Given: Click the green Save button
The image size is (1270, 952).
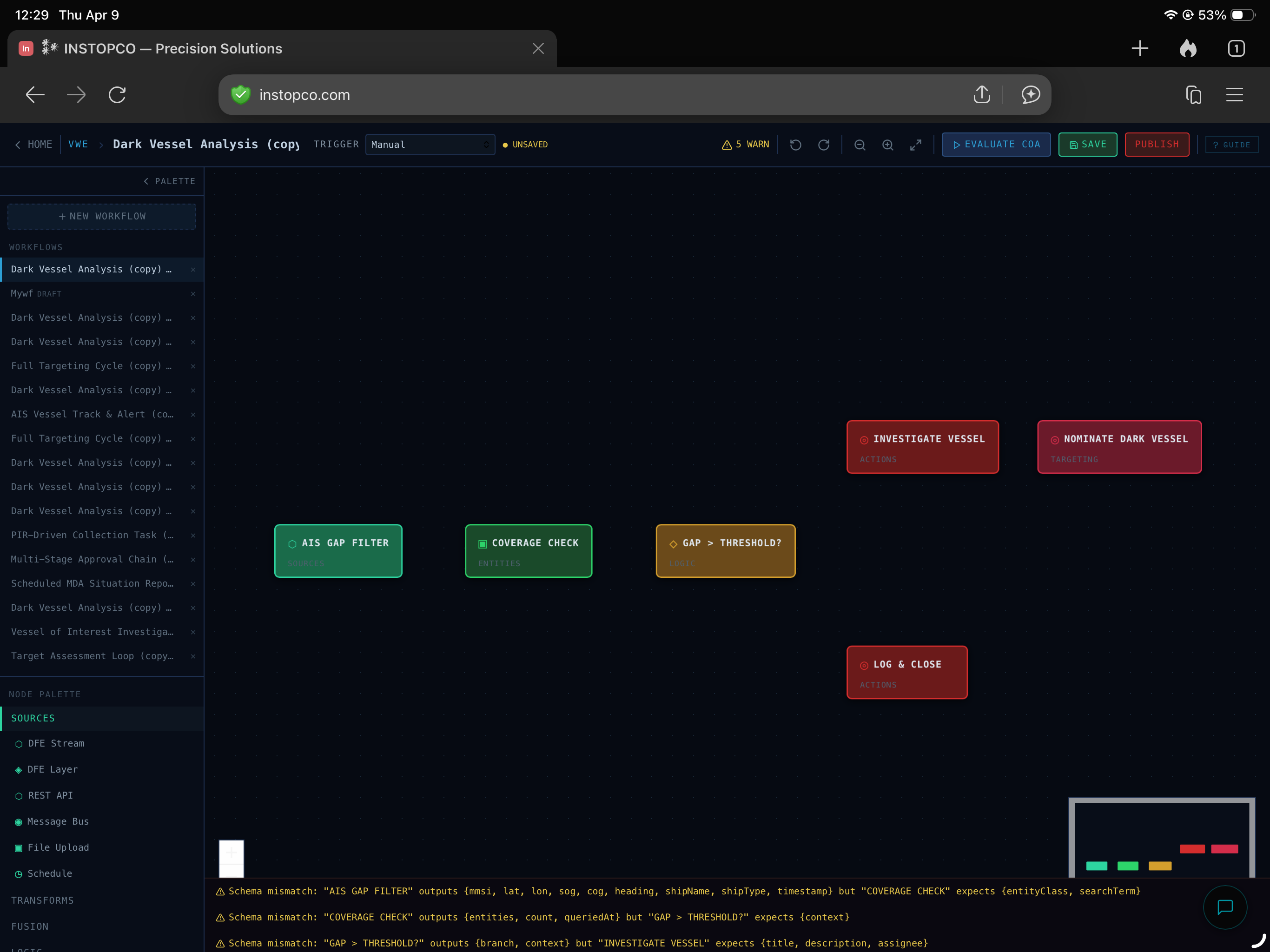Looking at the screenshot, I should 1087,145.
